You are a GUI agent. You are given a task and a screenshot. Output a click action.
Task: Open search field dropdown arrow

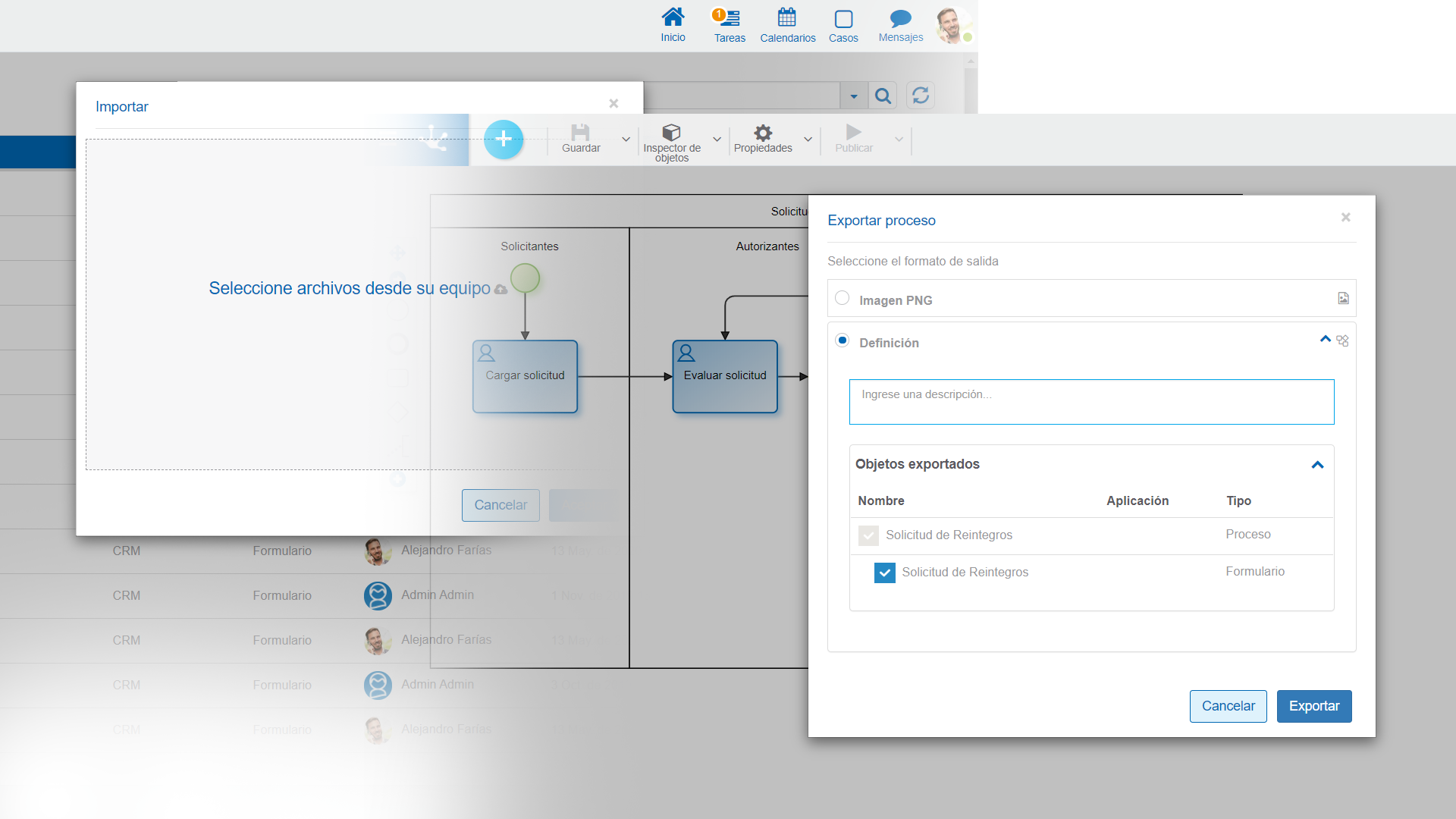pos(853,96)
